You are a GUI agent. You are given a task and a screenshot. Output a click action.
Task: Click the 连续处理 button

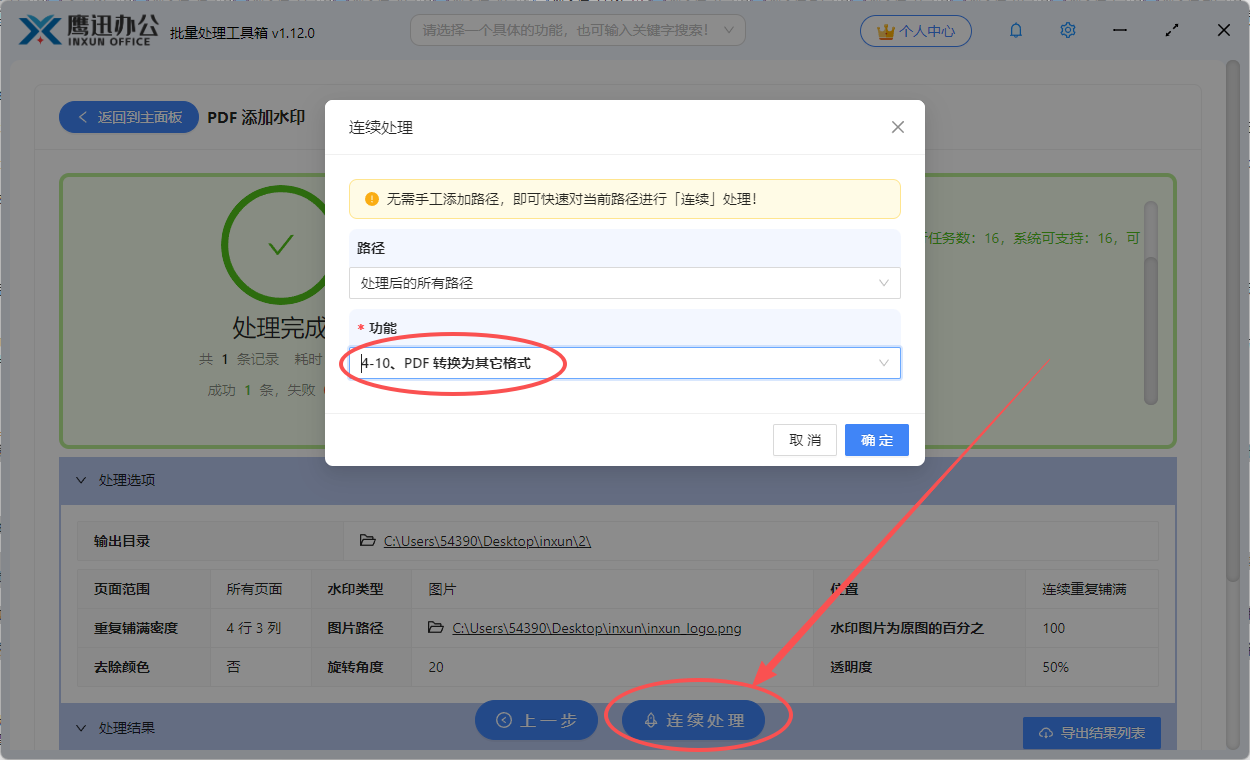pos(693,720)
